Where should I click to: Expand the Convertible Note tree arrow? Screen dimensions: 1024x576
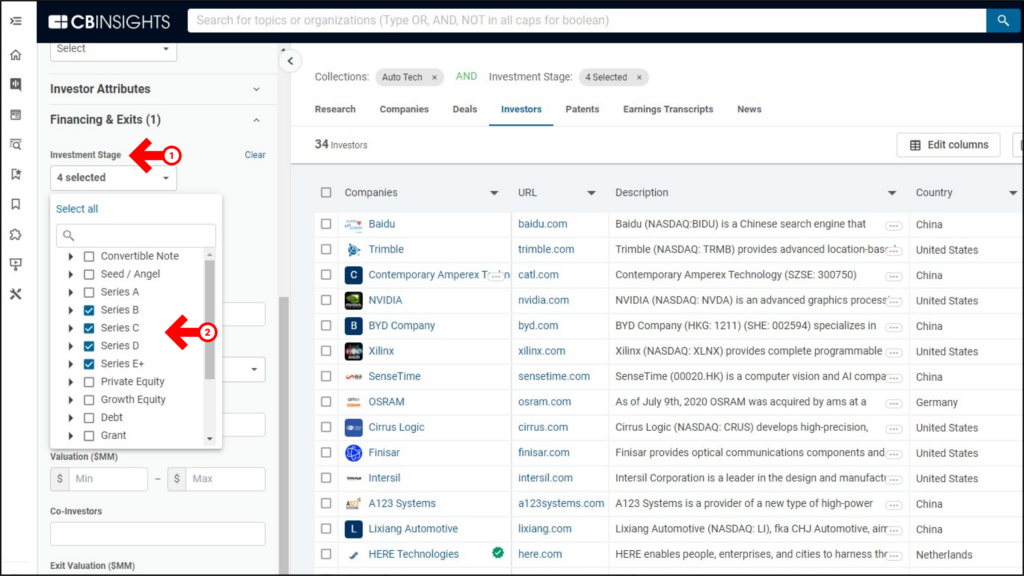pyautogui.click(x=71, y=257)
